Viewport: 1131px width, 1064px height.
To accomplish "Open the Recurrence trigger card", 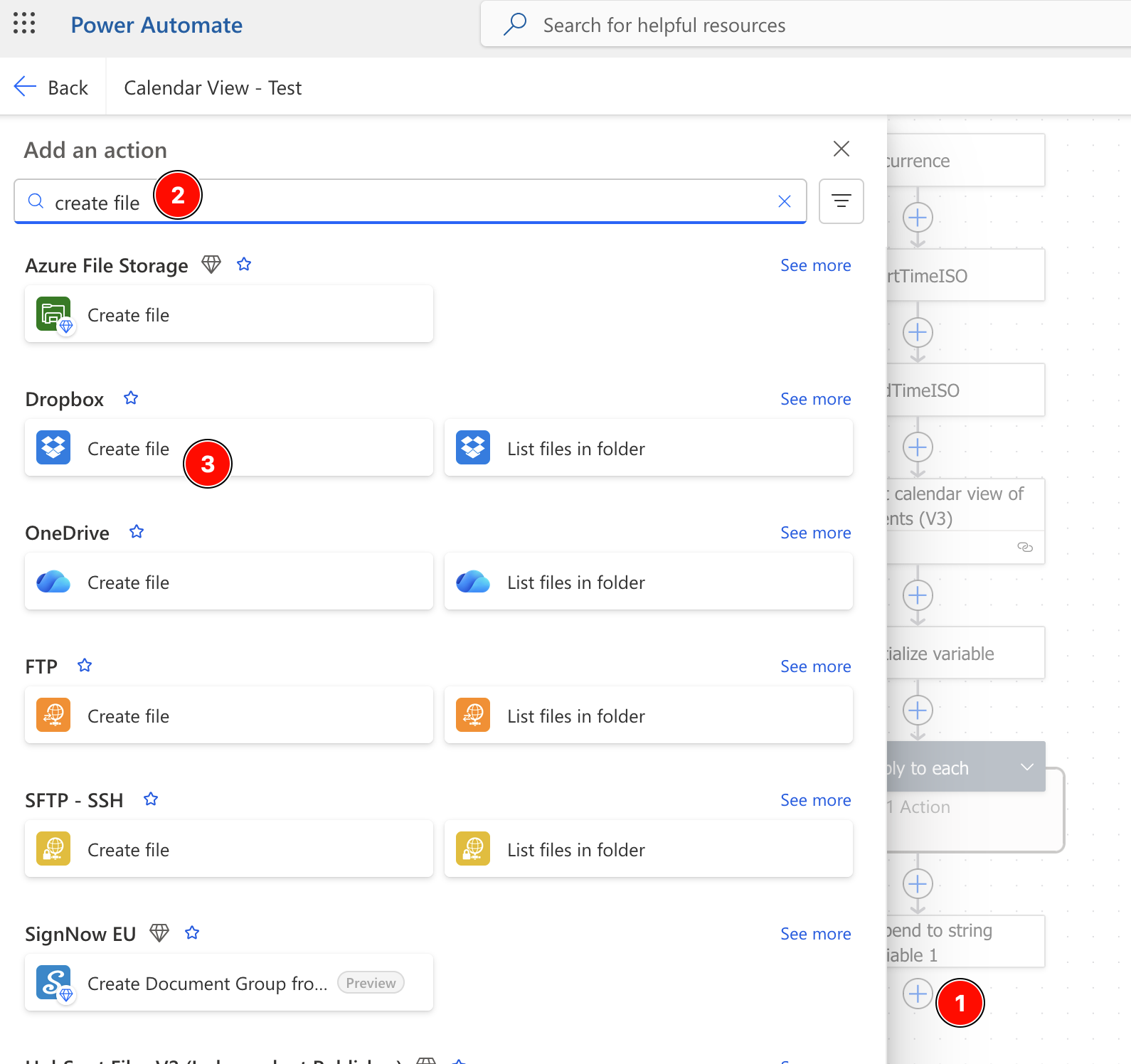I will click(x=965, y=161).
